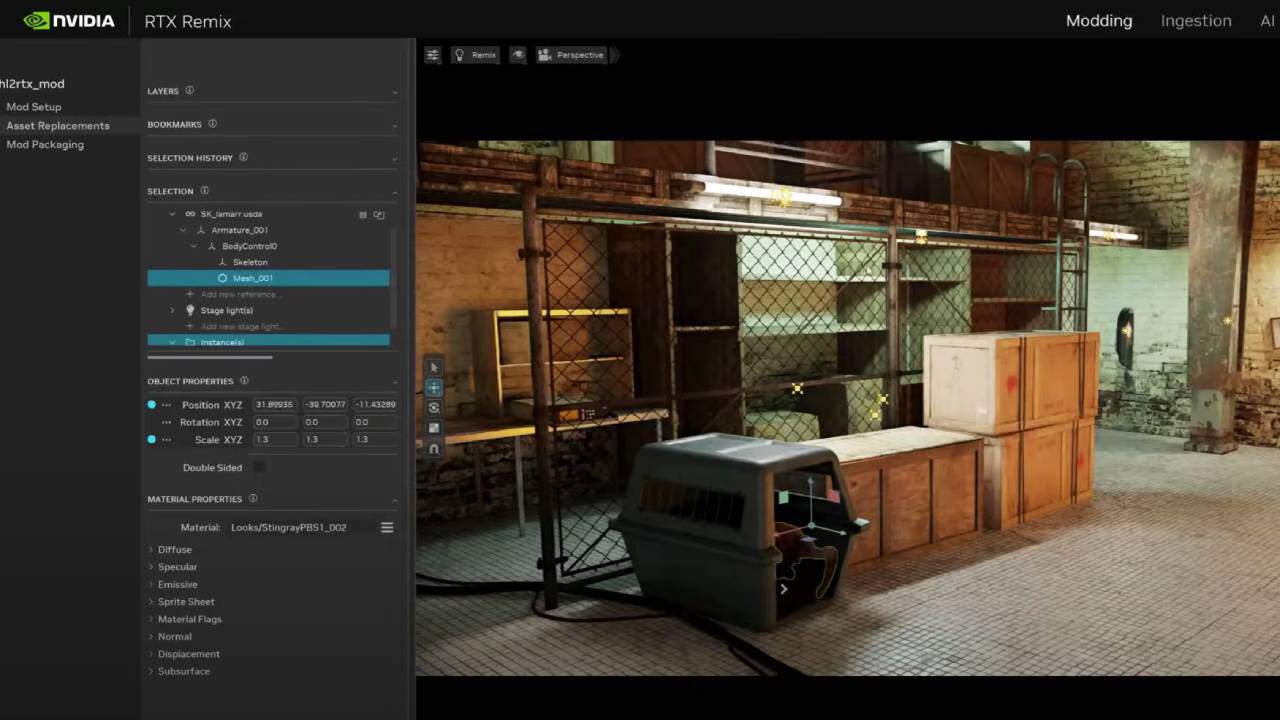Enable the Double Sided checkbox

click(258, 467)
